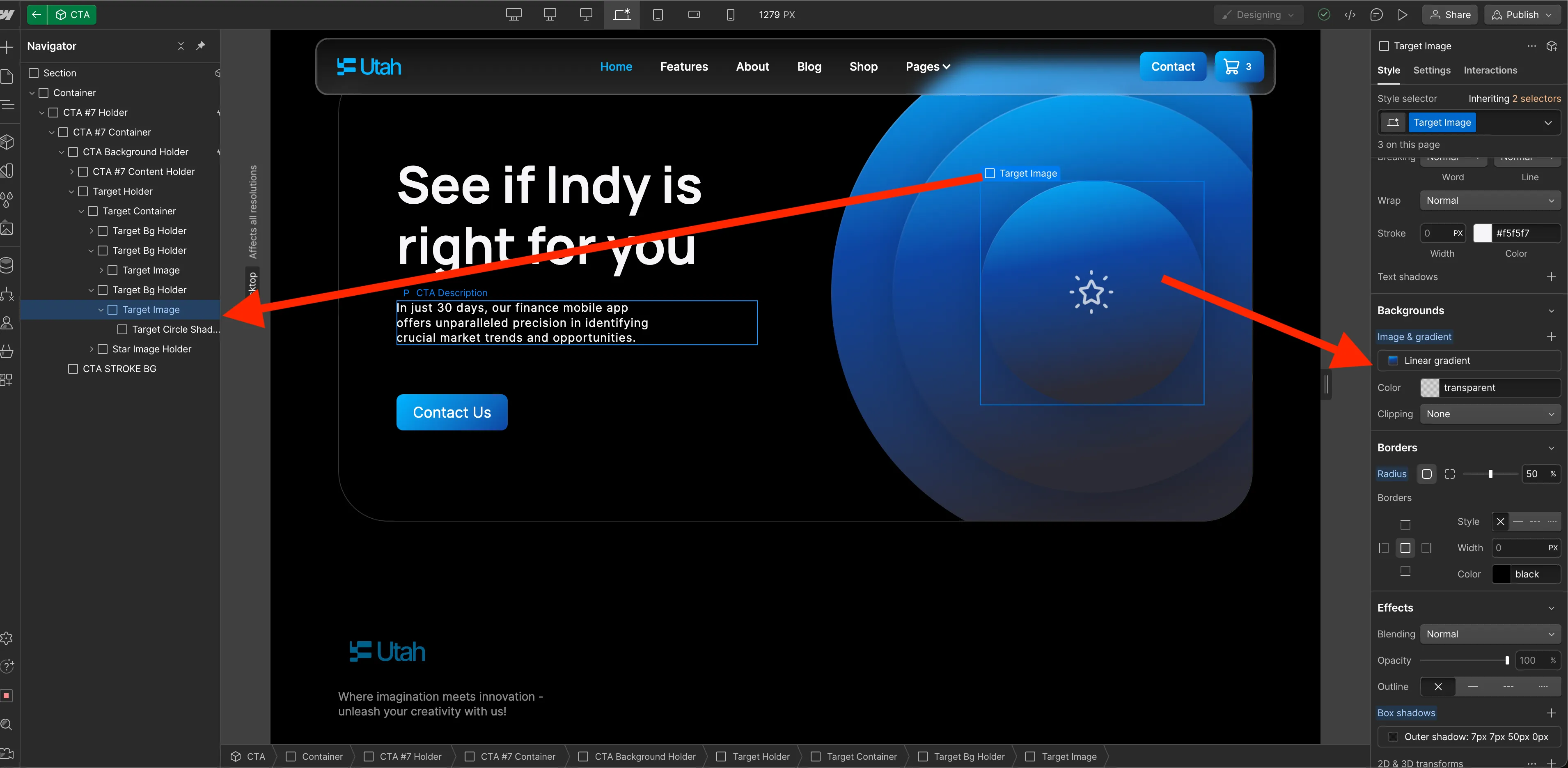Image resolution: width=1568 pixels, height=768 pixels.
Task: Click the code export icon in top bar
Action: click(1350, 15)
